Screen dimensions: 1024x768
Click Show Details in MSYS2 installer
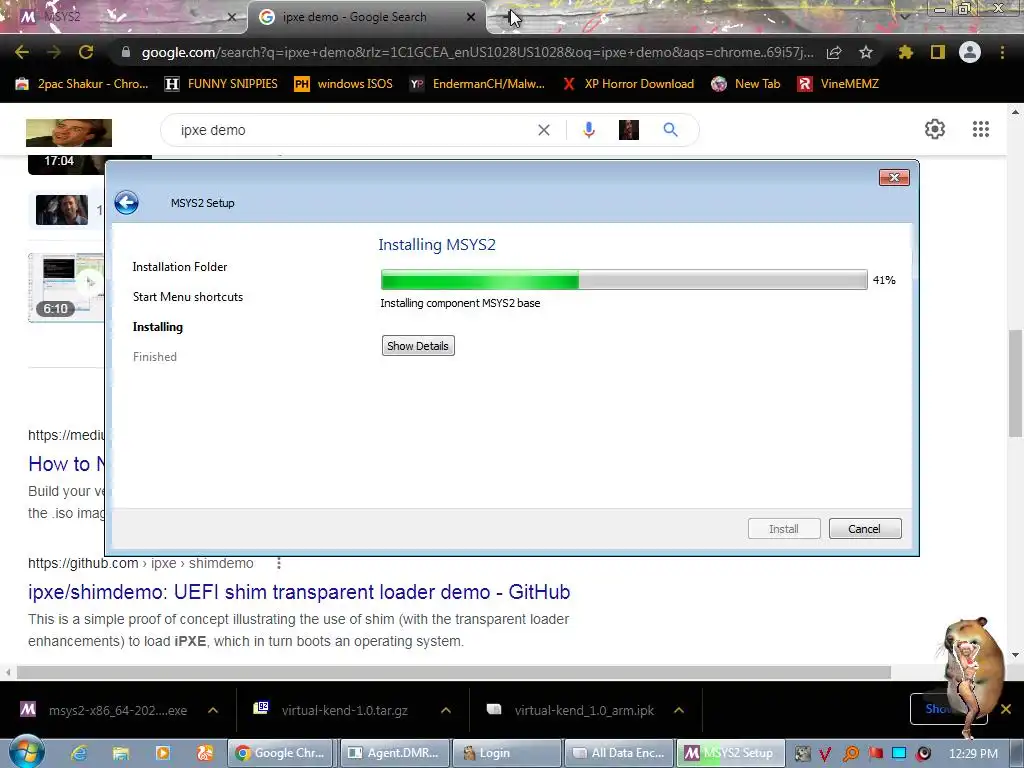point(418,345)
